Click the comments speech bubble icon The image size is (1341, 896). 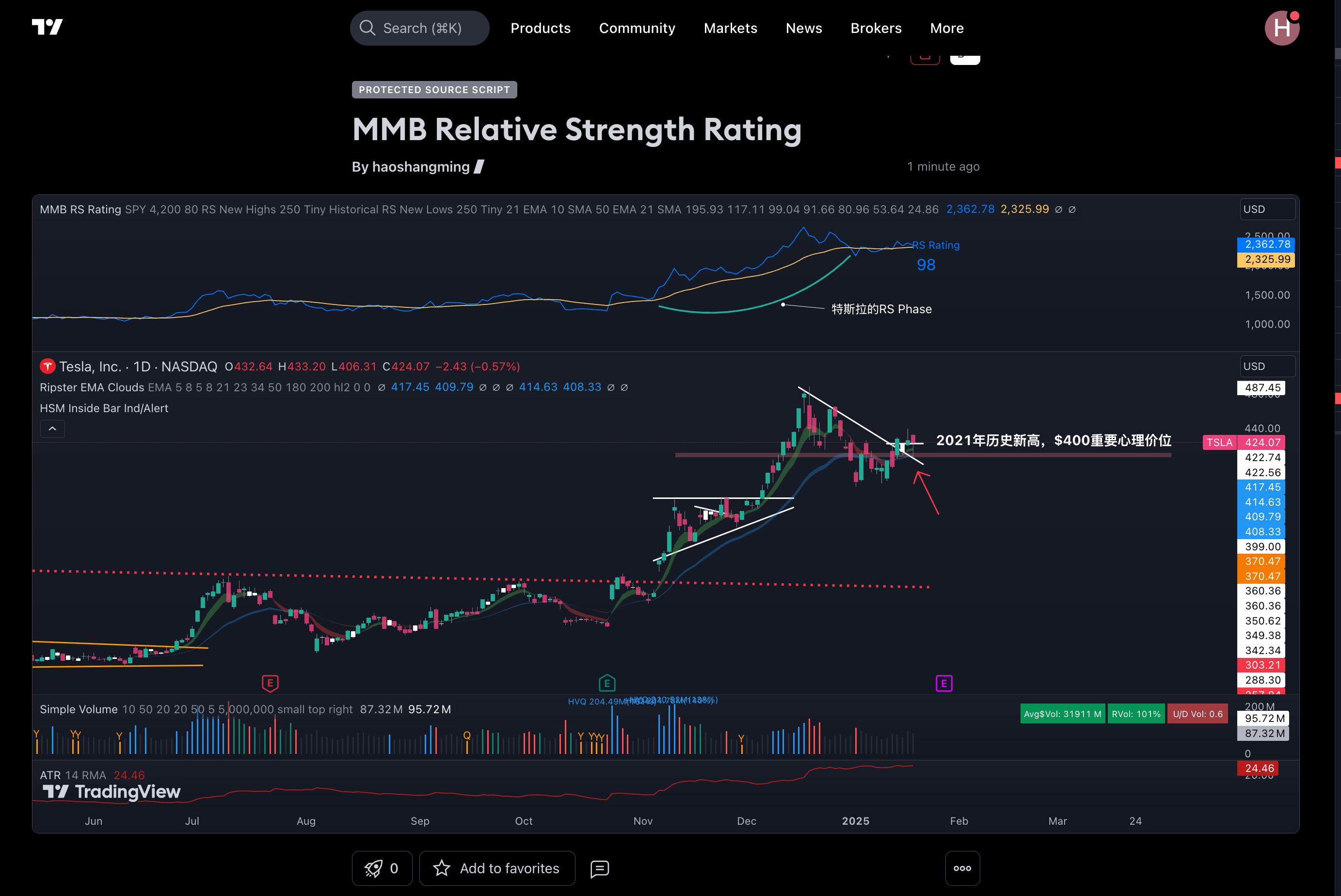(x=599, y=868)
